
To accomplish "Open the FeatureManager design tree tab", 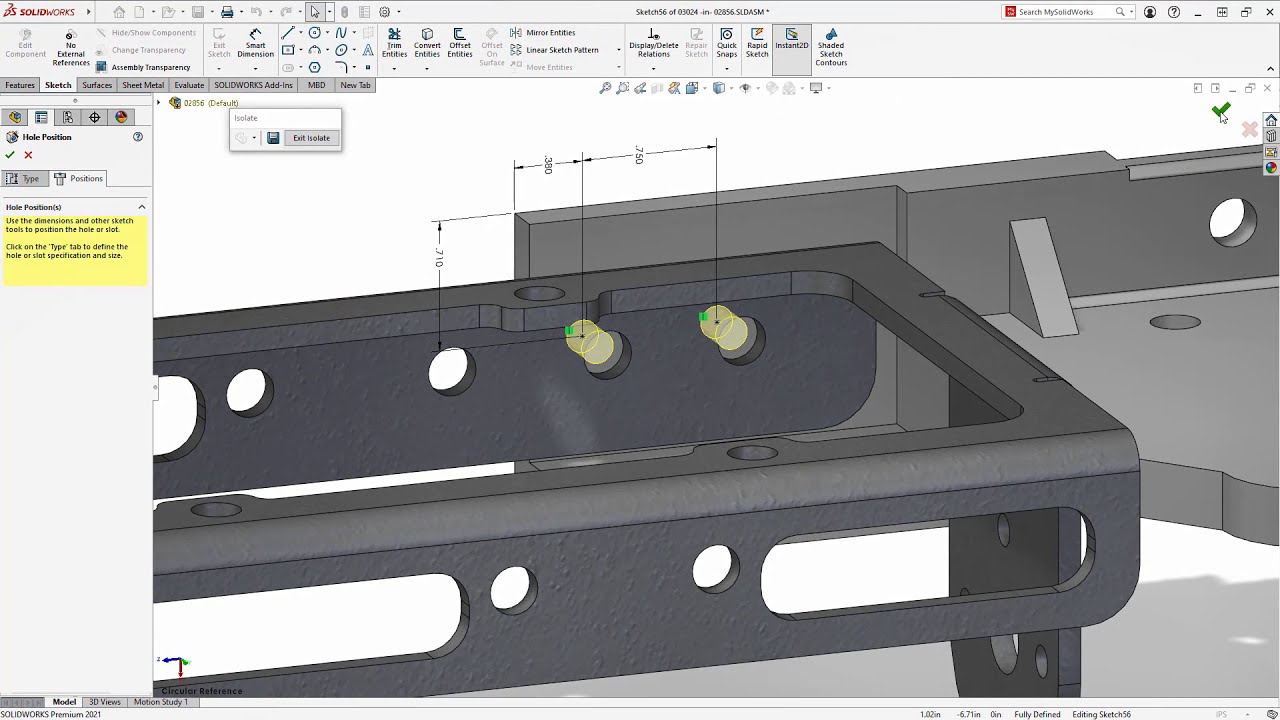I will [x=15, y=117].
